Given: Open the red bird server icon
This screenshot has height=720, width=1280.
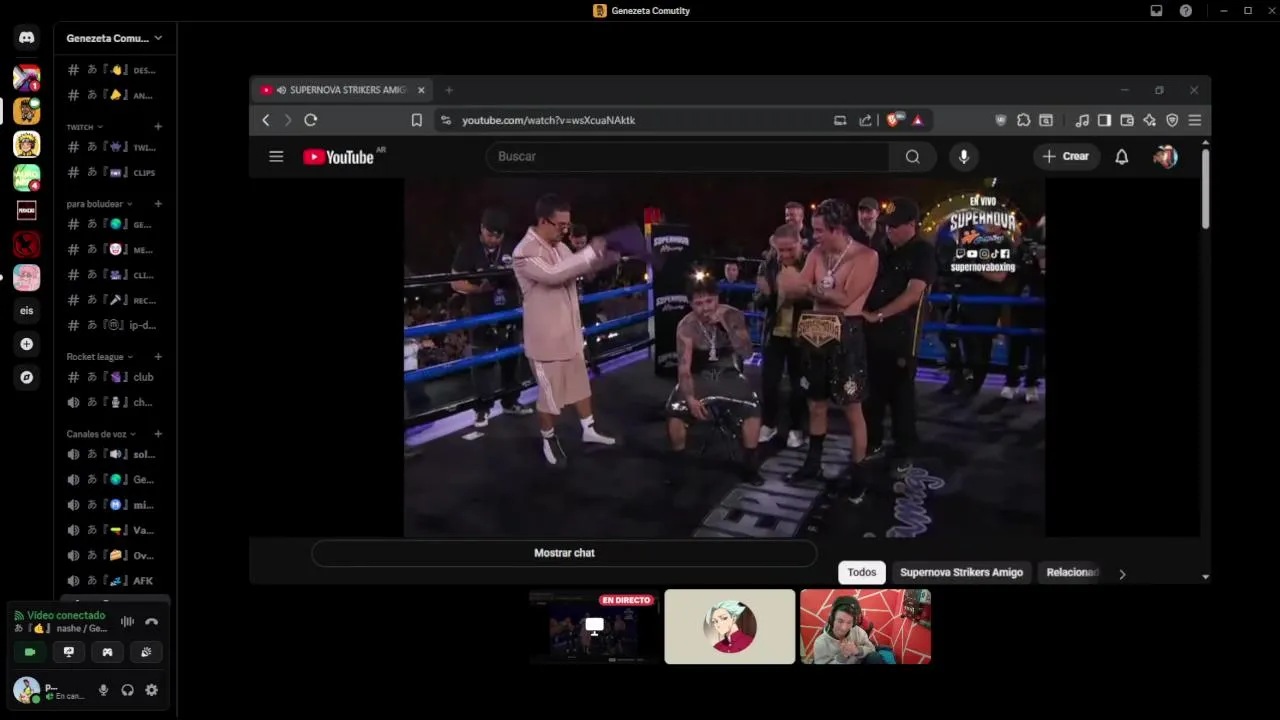Looking at the screenshot, I should [27, 244].
